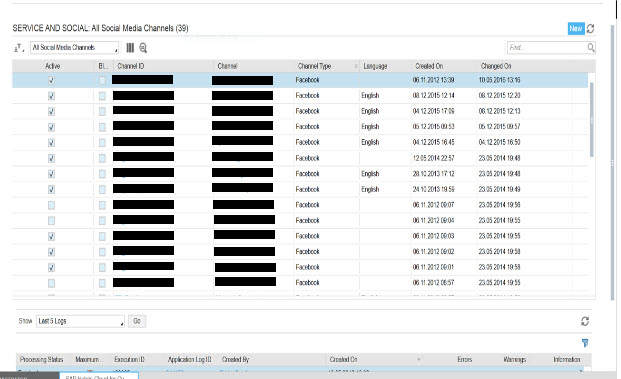
Task: Check Active for row created 06.11.2012 09:04
Action: click(x=51, y=221)
